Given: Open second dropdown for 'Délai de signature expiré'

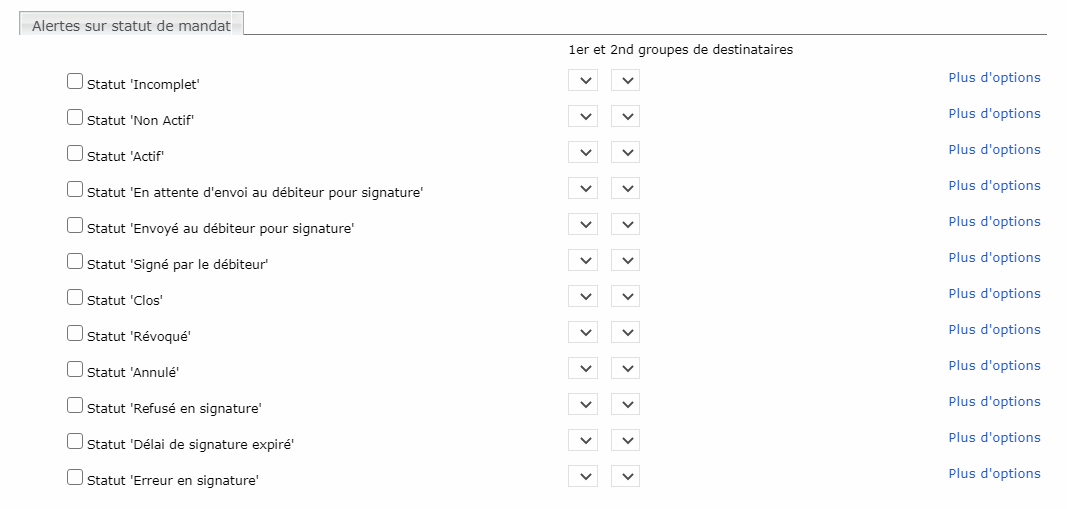Looking at the screenshot, I should point(625,440).
